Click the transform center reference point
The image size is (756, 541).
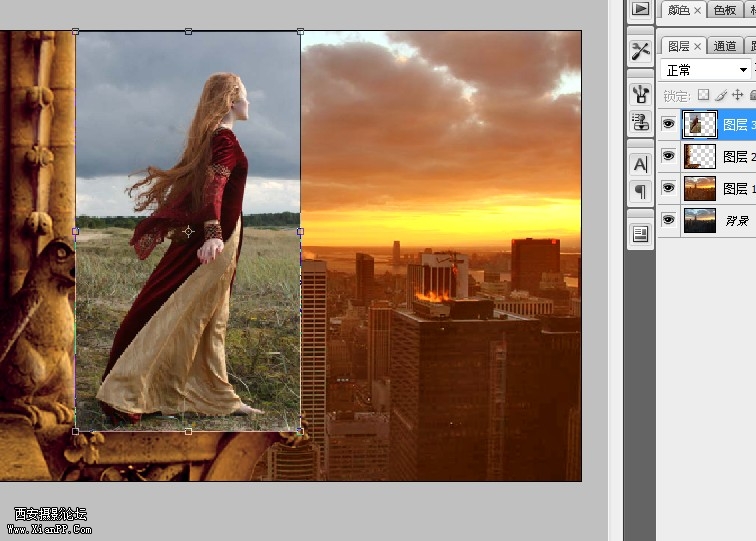click(x=188, y=232)
